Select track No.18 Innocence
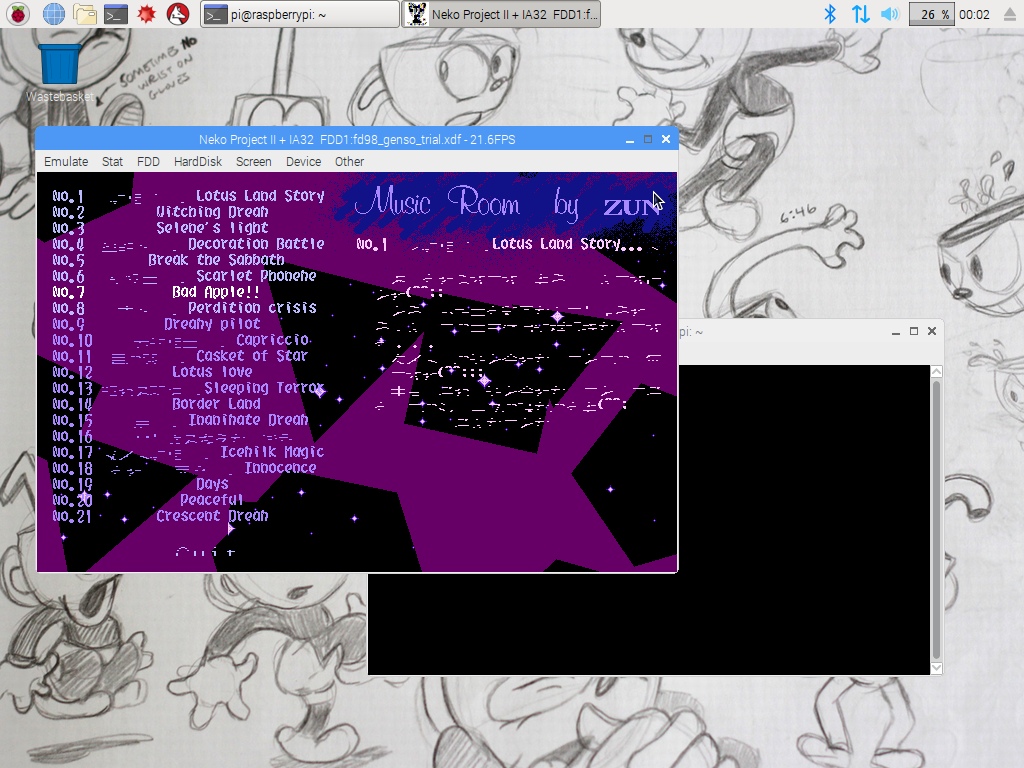 tap(185, 468)
